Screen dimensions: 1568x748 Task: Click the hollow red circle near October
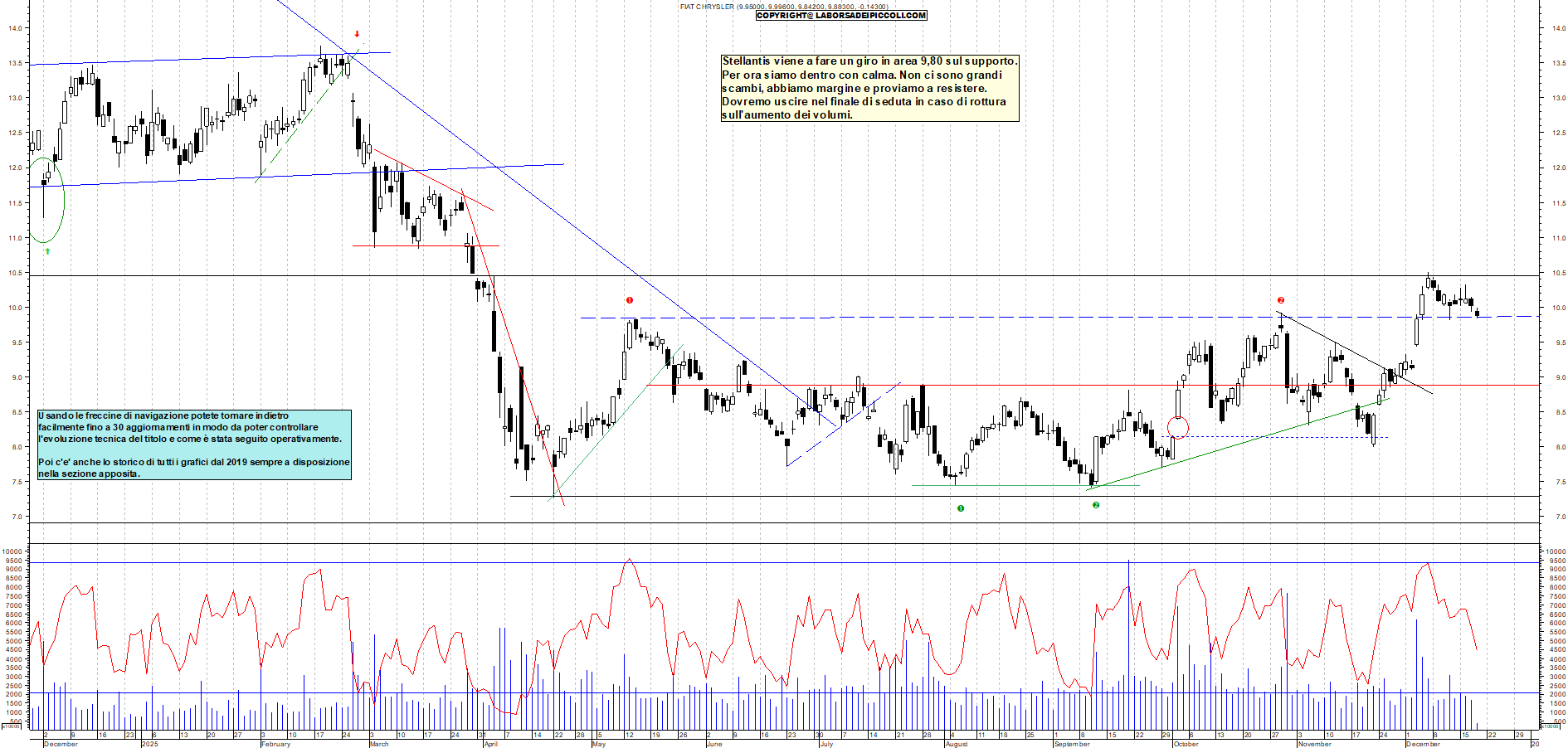1177,427
